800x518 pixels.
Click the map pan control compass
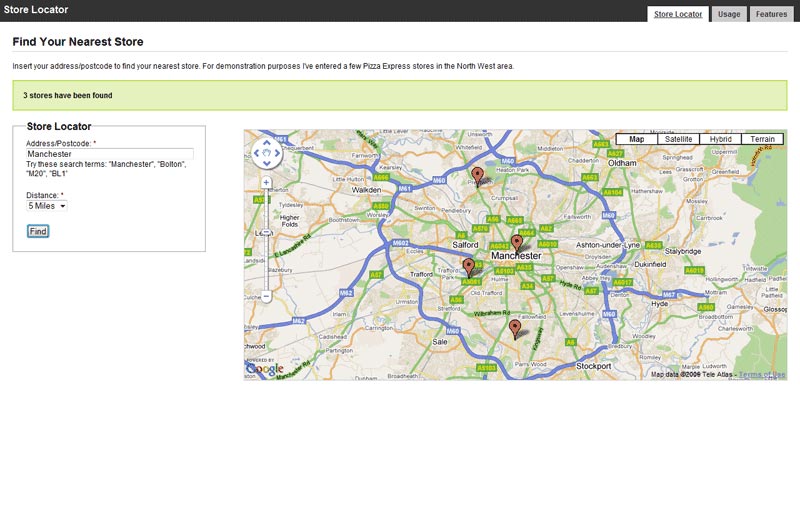click(267, 153)
